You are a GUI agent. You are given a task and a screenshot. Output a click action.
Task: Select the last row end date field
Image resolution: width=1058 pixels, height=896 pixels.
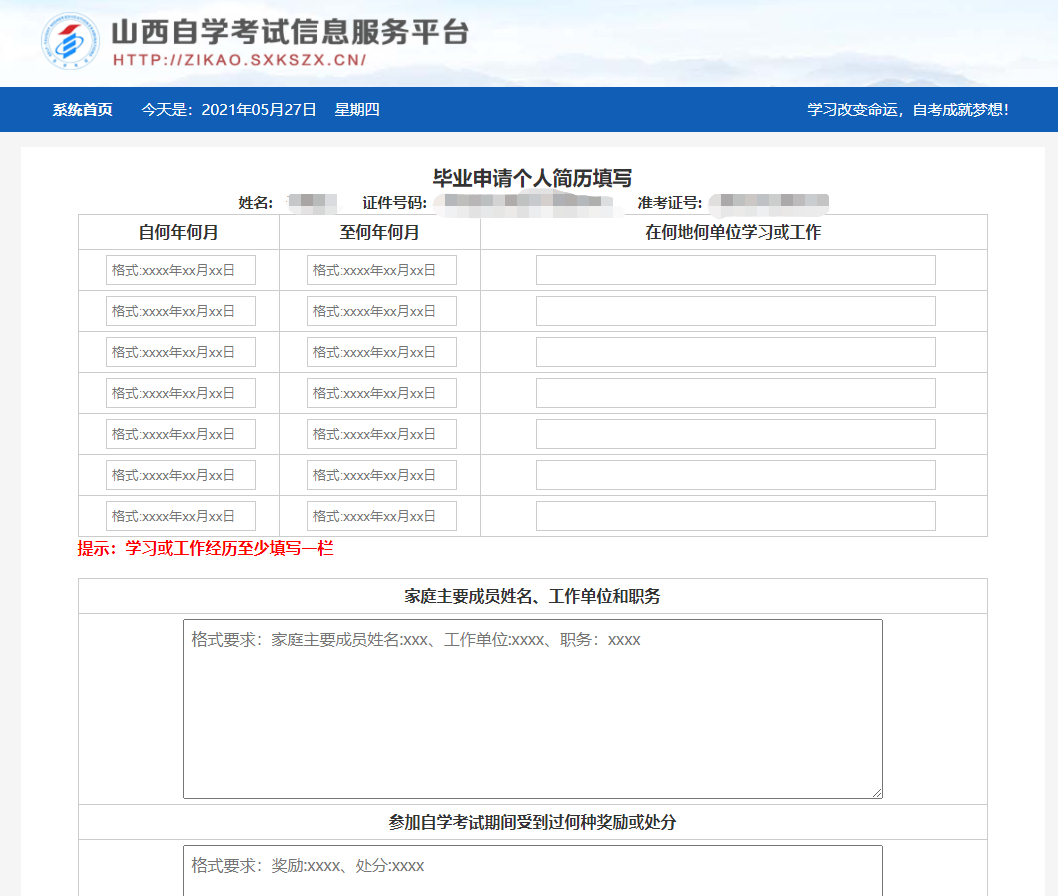click(382, 515)
